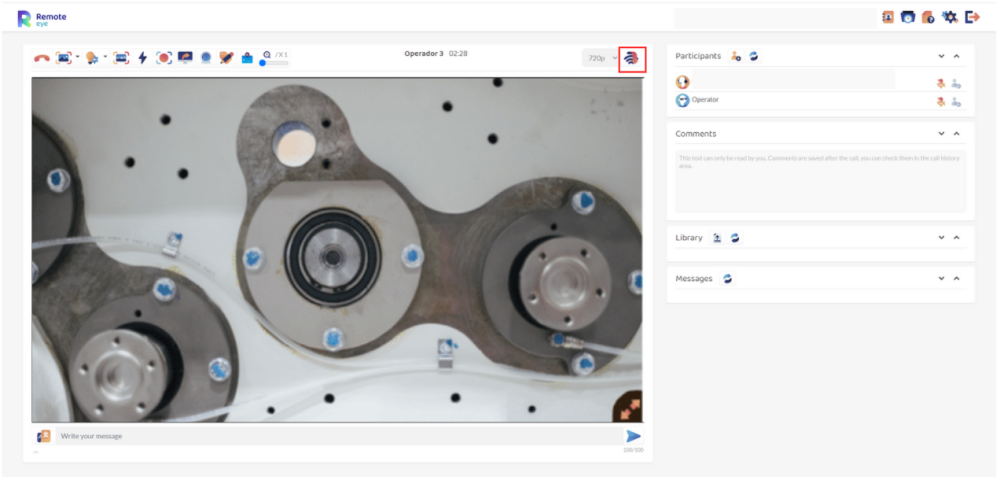Open the call history icon in header

click(x=908, y=17)
